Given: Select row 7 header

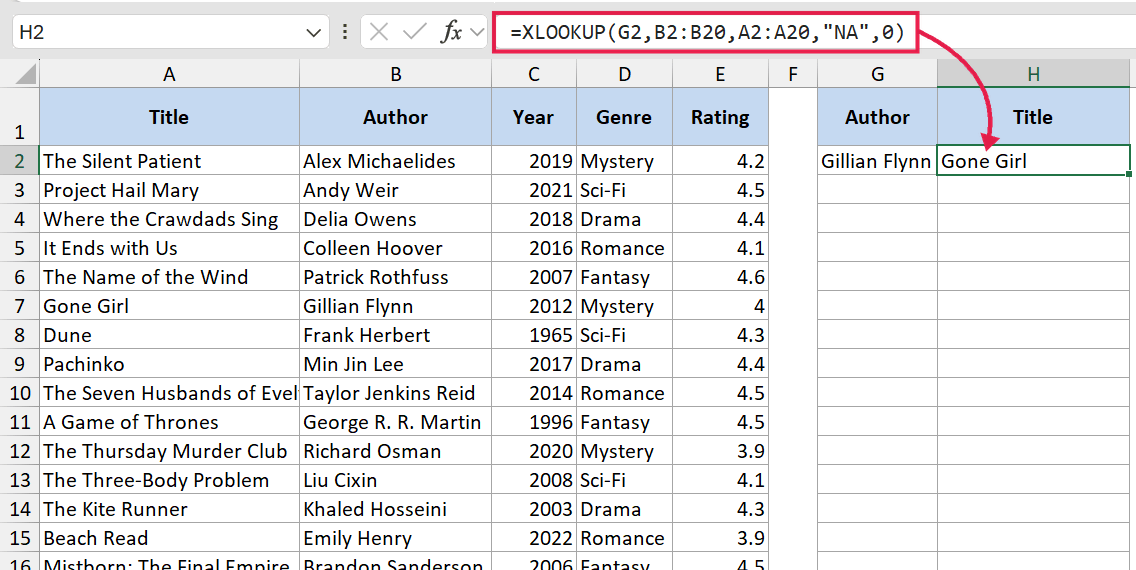Looking at the screenshot, I should [x=20, y=306].
